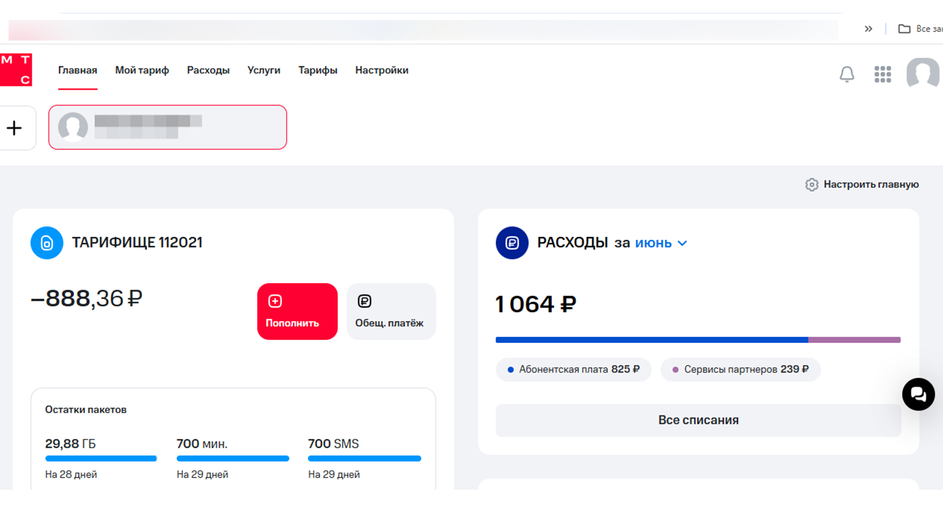Click the Сервисы партнеров 239 ₽ chip
This screenshot has height=531, width=943.
740,369
